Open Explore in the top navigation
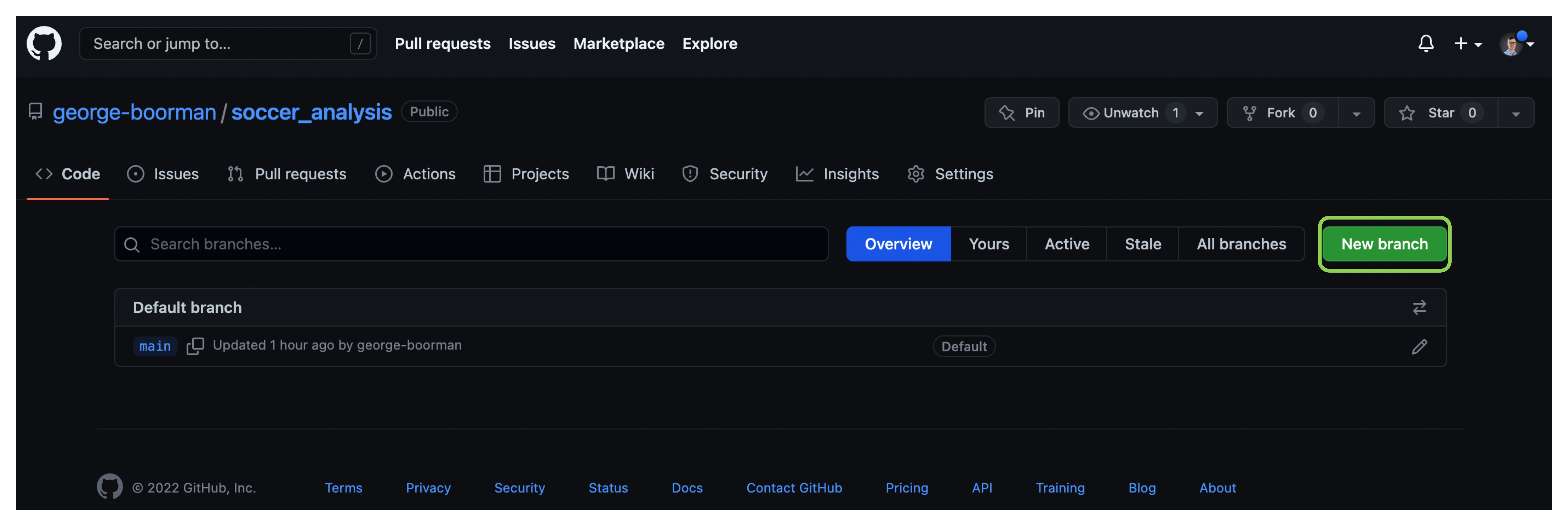 tap(710, 44)
